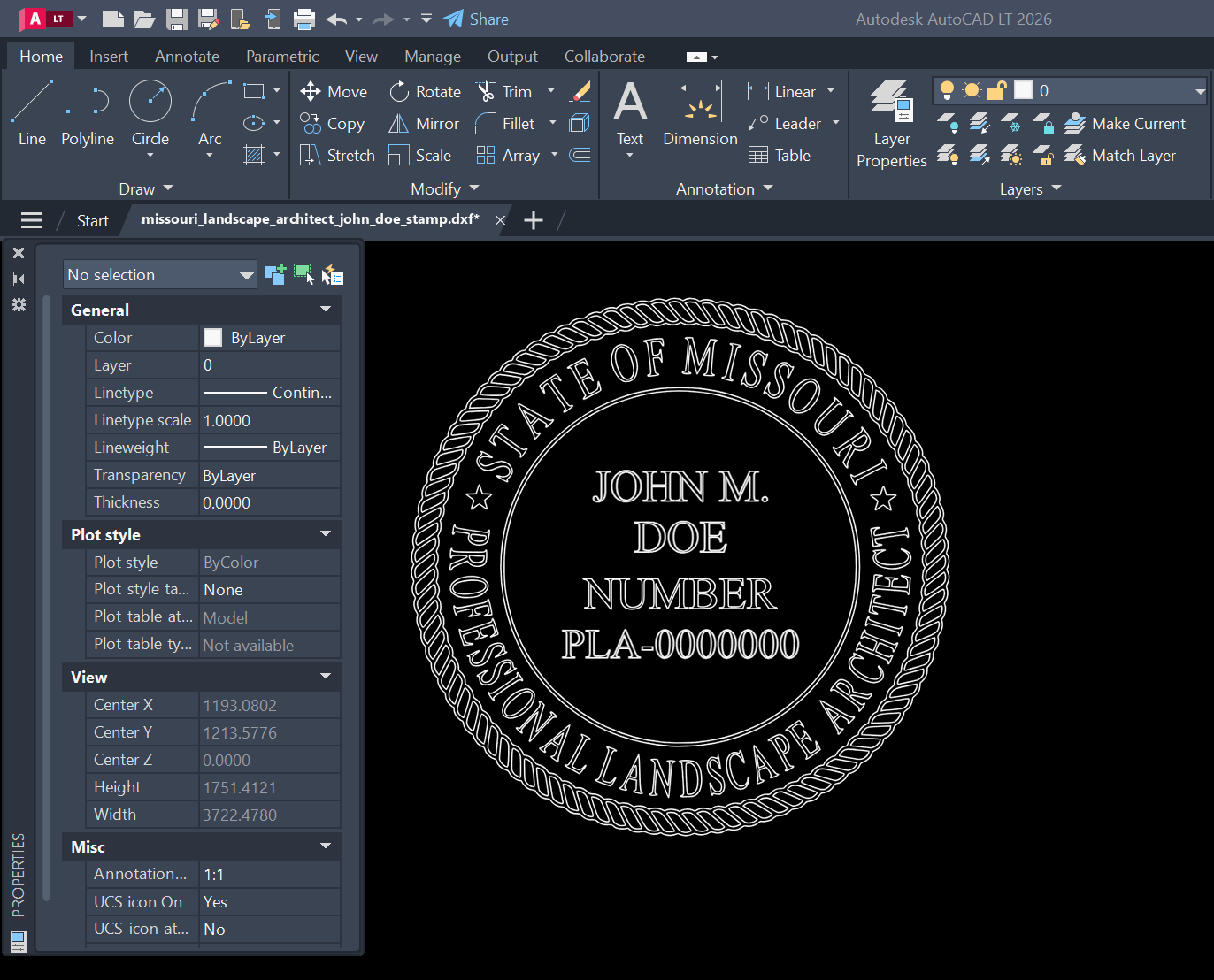Add a new drawing tab
The height and width of the screenshot is (980, 1214).
pyautogui.click(x=534, y=220)
